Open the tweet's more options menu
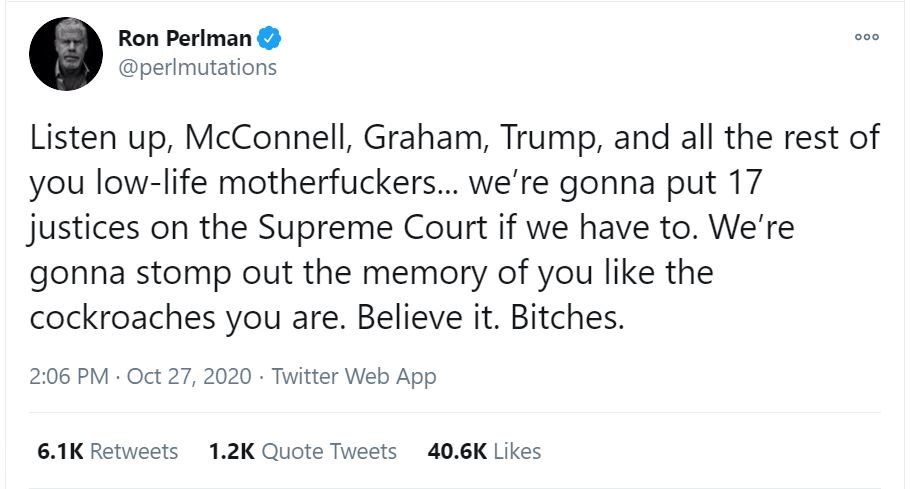The height and width of the screenshot is (489, 915). 866,37
